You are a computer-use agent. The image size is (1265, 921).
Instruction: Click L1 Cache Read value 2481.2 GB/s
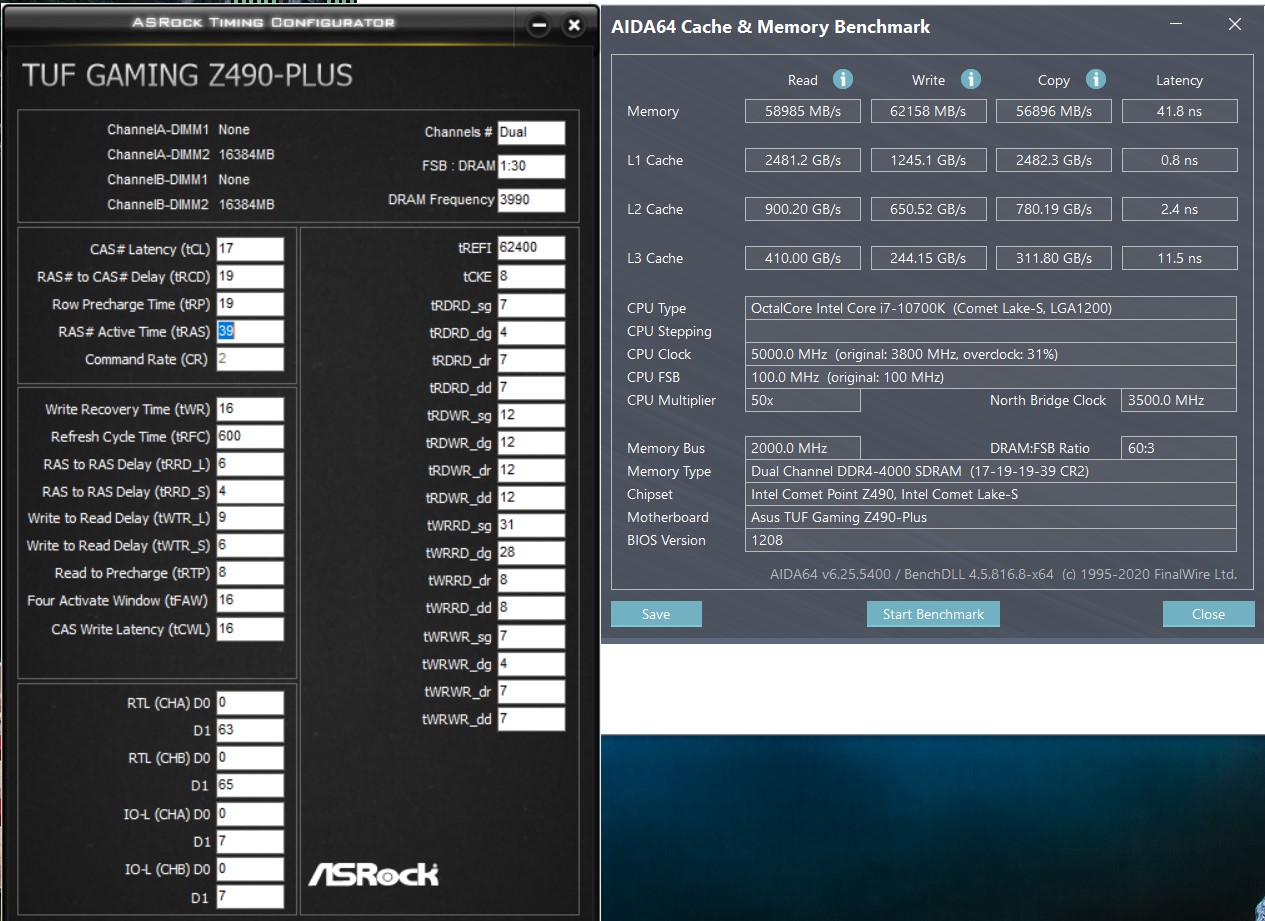point(803,160)
